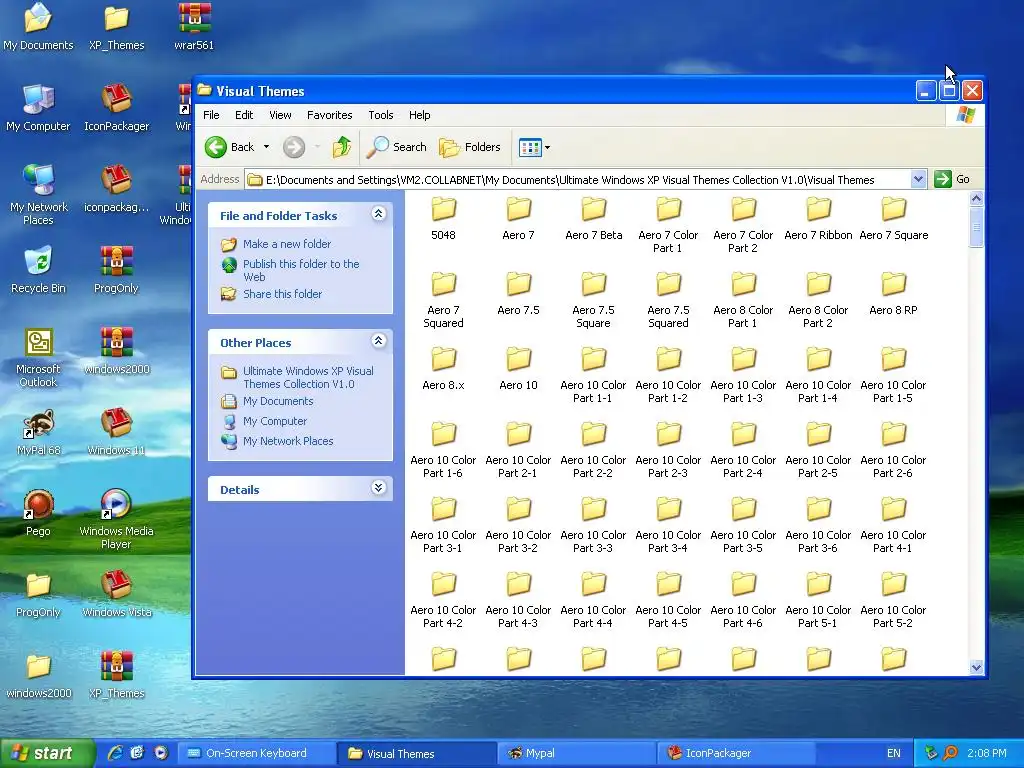1024x768 pixels.
Task: Open the Help menu
Action: (x=419, y=115)
